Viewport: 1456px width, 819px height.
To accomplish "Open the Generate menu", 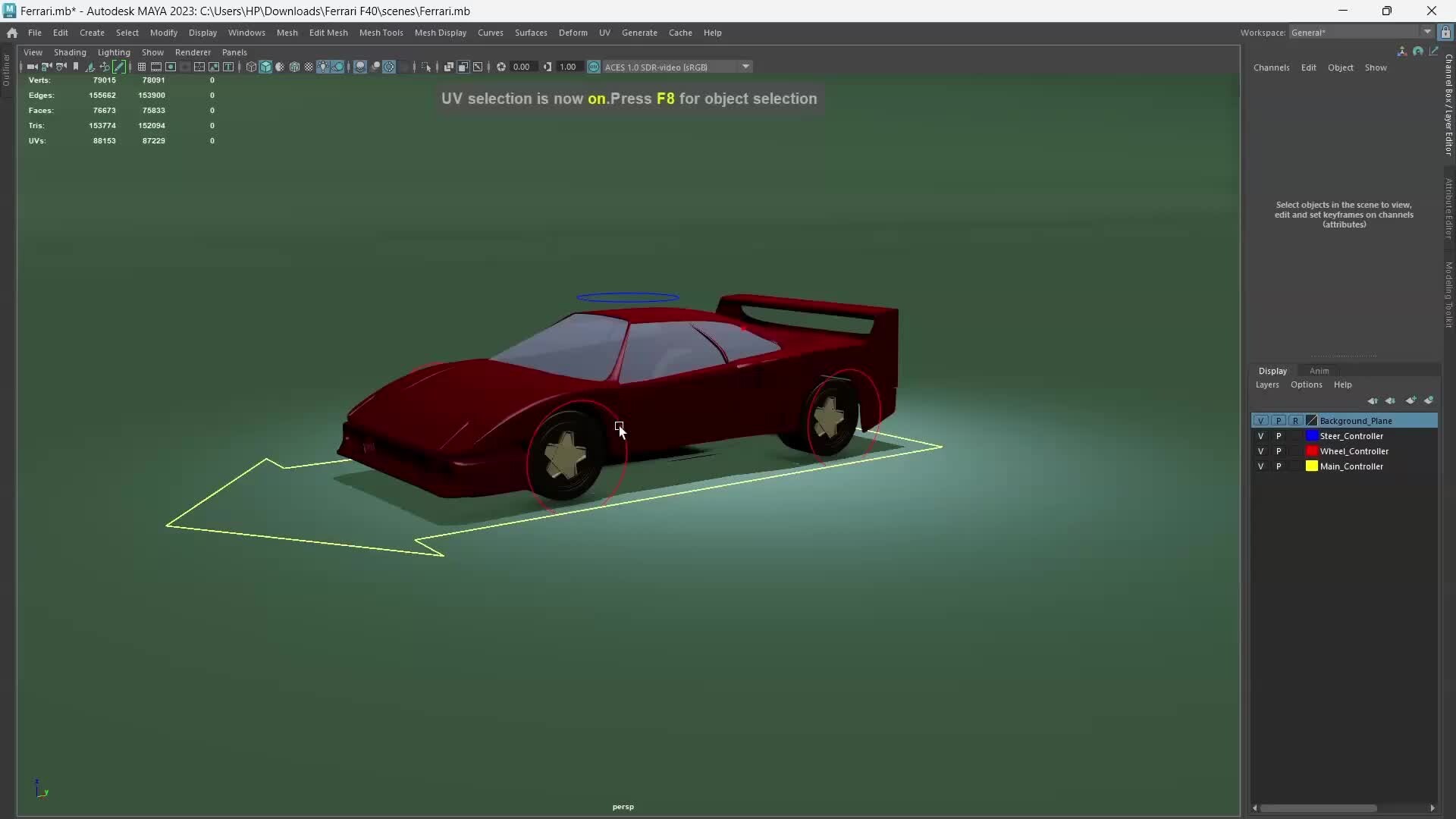I will coord(639,33).
